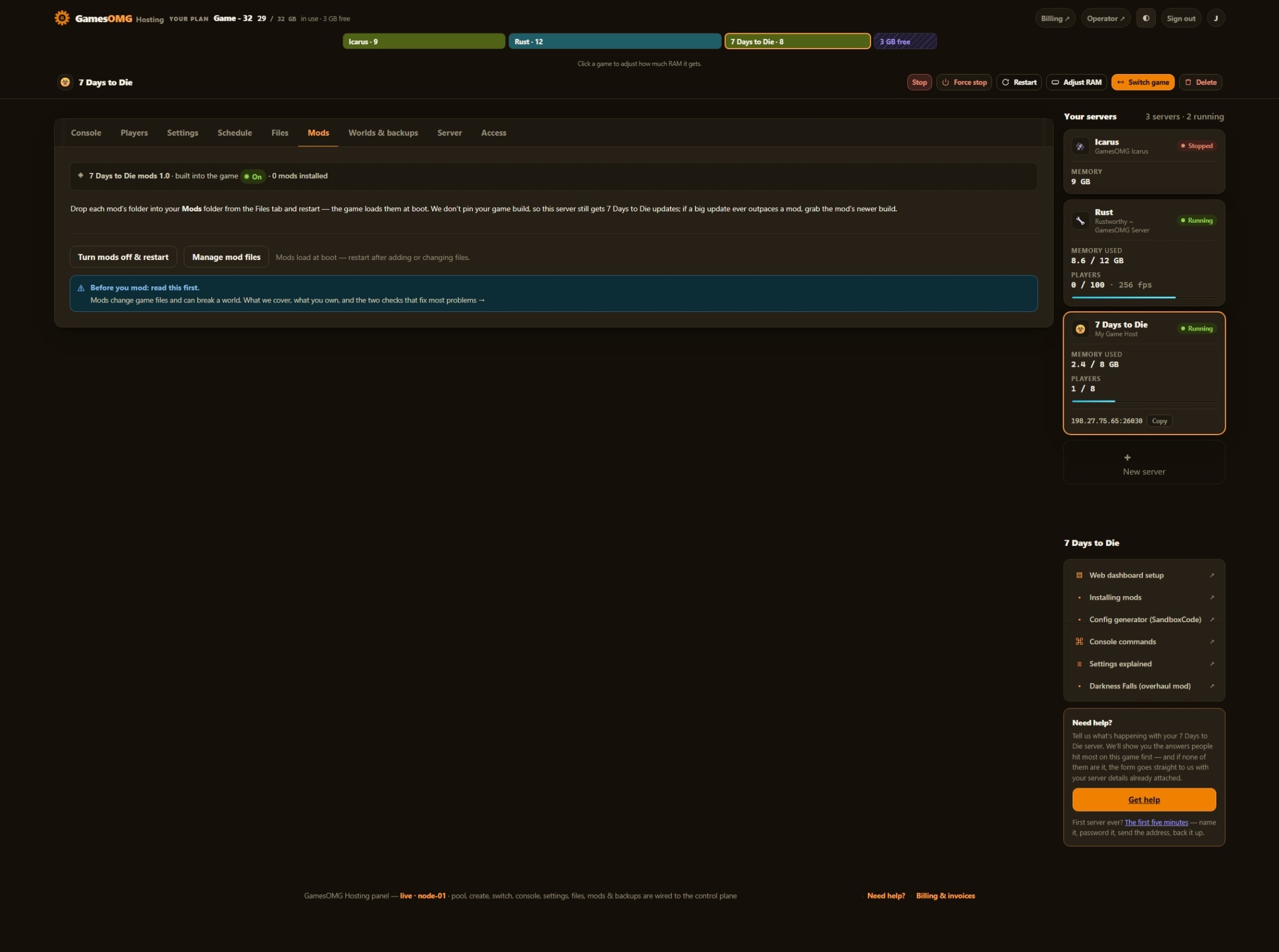Click the 7 Days to Die server card icon
1279x952 pixels.
click(x=1080, y=329)
